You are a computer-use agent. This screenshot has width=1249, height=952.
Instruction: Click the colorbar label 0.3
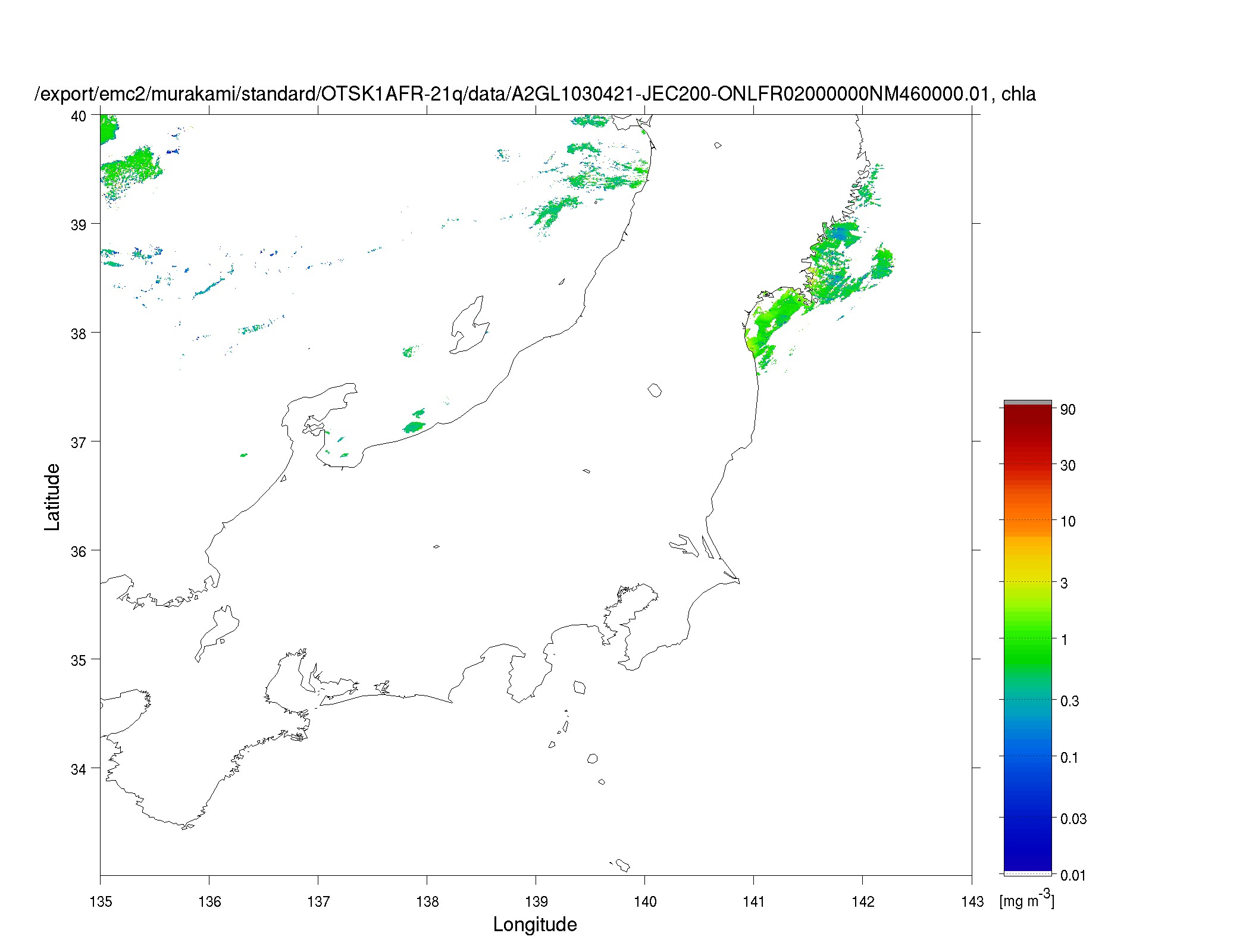(1070, 701)
